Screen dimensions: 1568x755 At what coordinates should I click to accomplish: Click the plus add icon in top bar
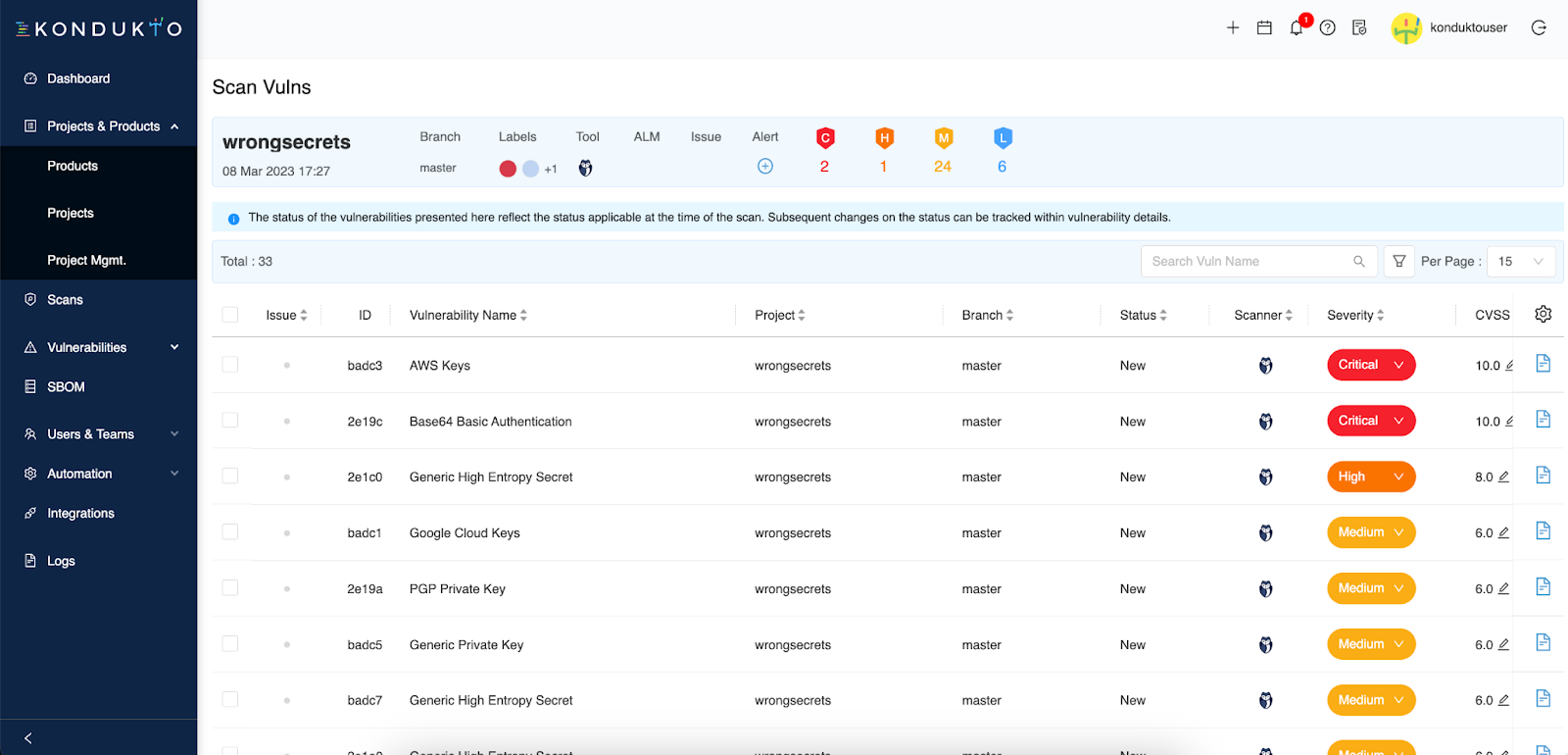tap(1233, 27)
